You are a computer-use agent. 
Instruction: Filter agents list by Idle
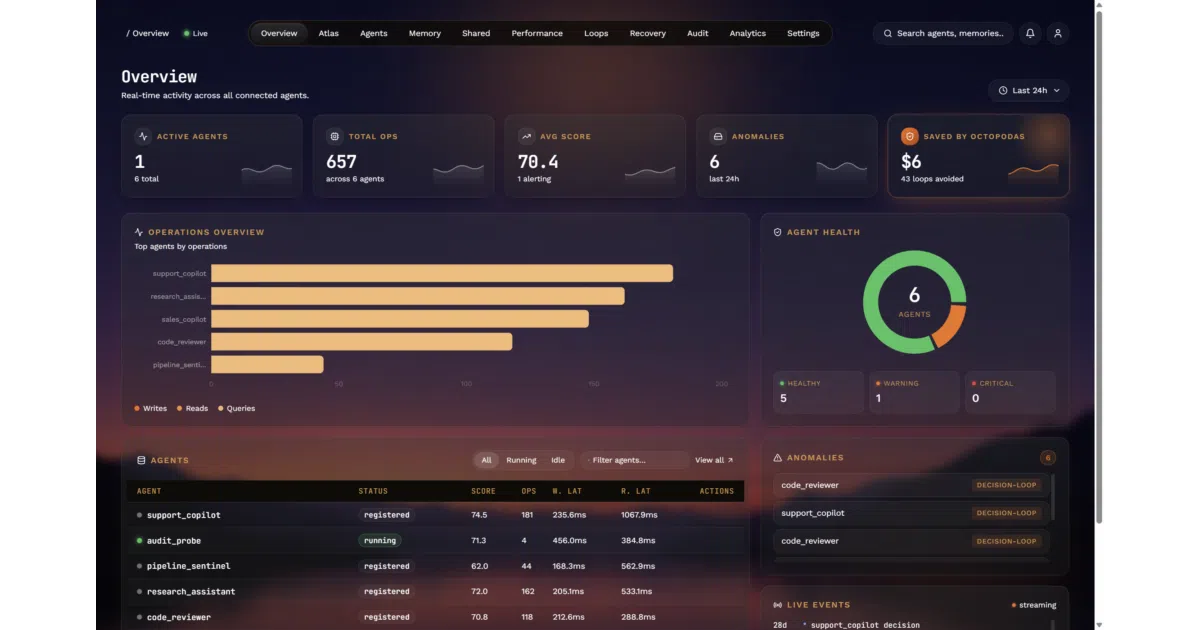click(x=558, y=460)
